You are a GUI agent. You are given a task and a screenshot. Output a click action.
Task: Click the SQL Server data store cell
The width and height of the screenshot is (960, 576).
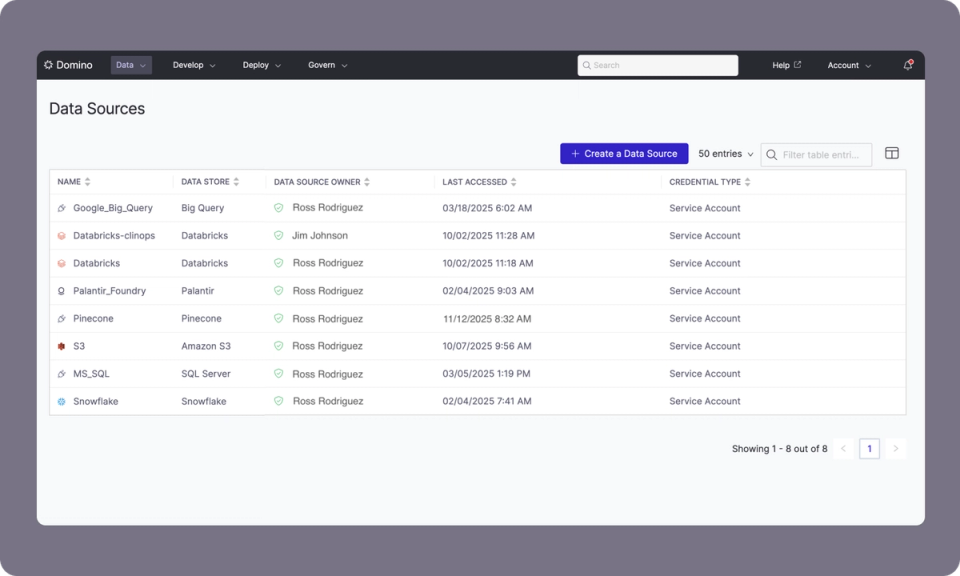coord(206,373)
